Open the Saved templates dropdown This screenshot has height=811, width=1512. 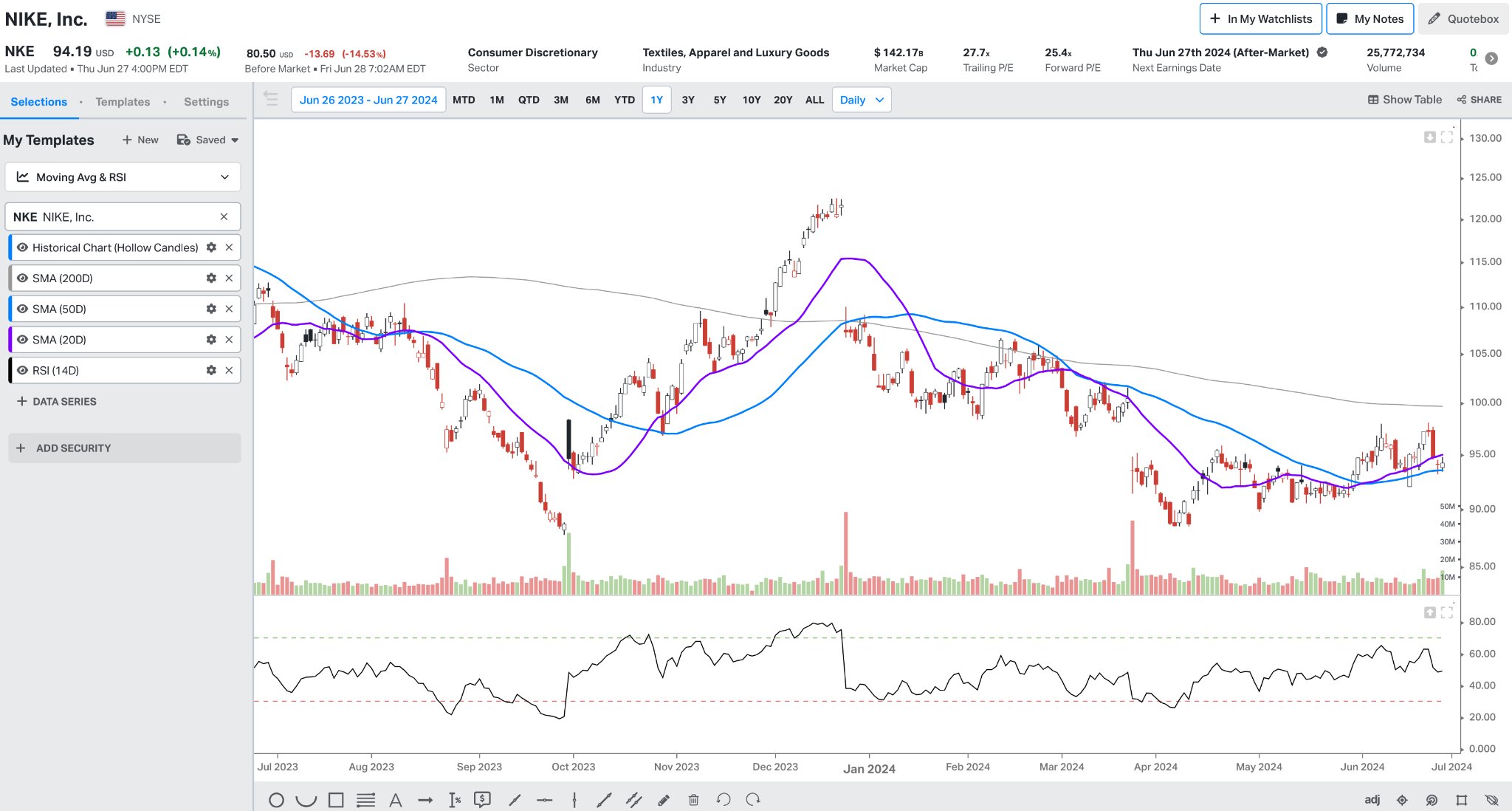pos(208,140)
